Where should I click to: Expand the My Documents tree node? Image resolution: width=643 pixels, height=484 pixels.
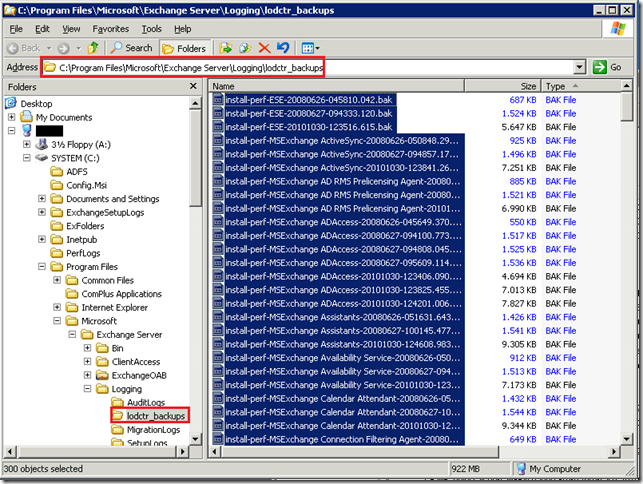[11, 117]
